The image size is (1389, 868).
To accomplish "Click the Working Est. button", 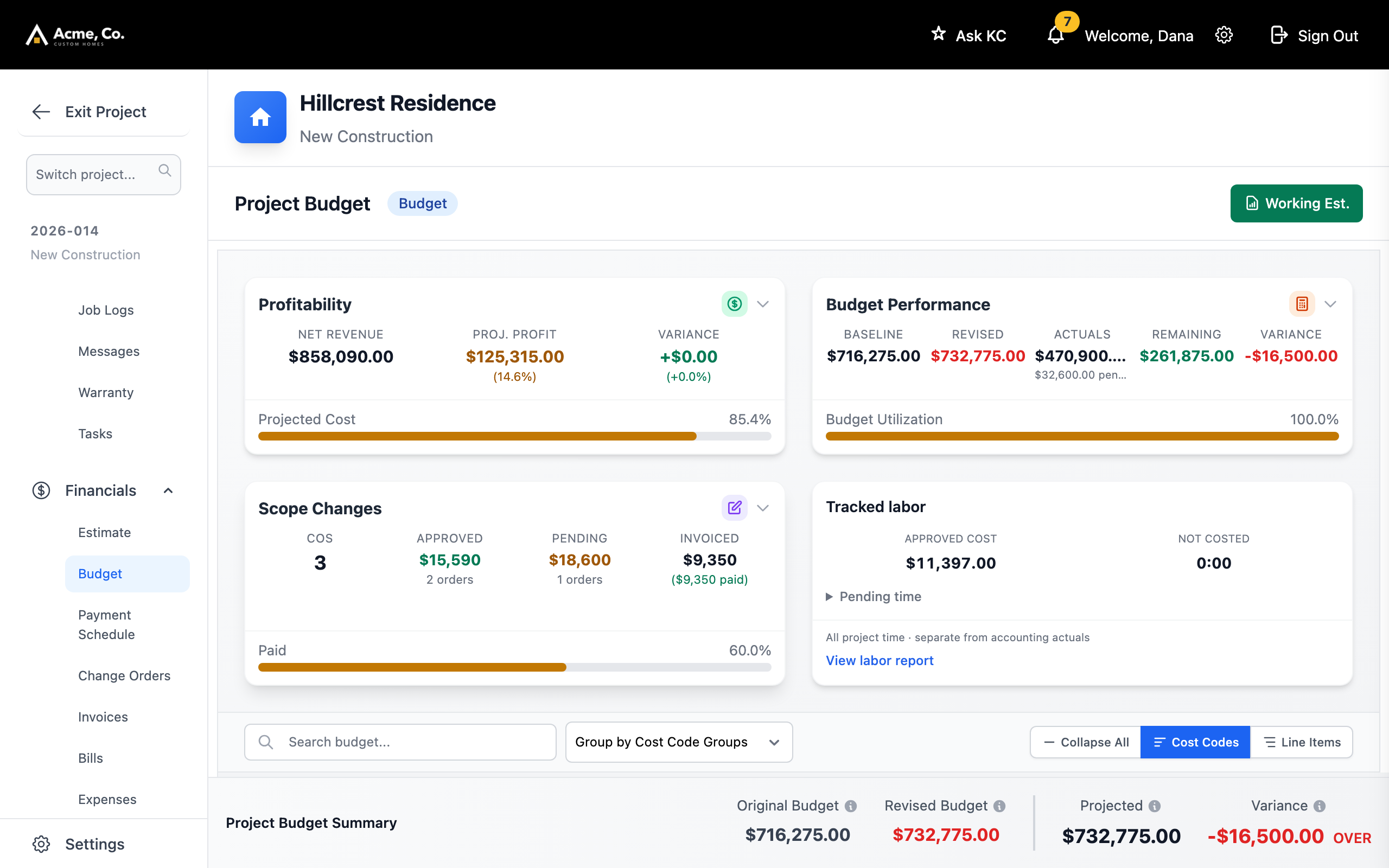I will pyautogui.click(x=1296, y=203).
